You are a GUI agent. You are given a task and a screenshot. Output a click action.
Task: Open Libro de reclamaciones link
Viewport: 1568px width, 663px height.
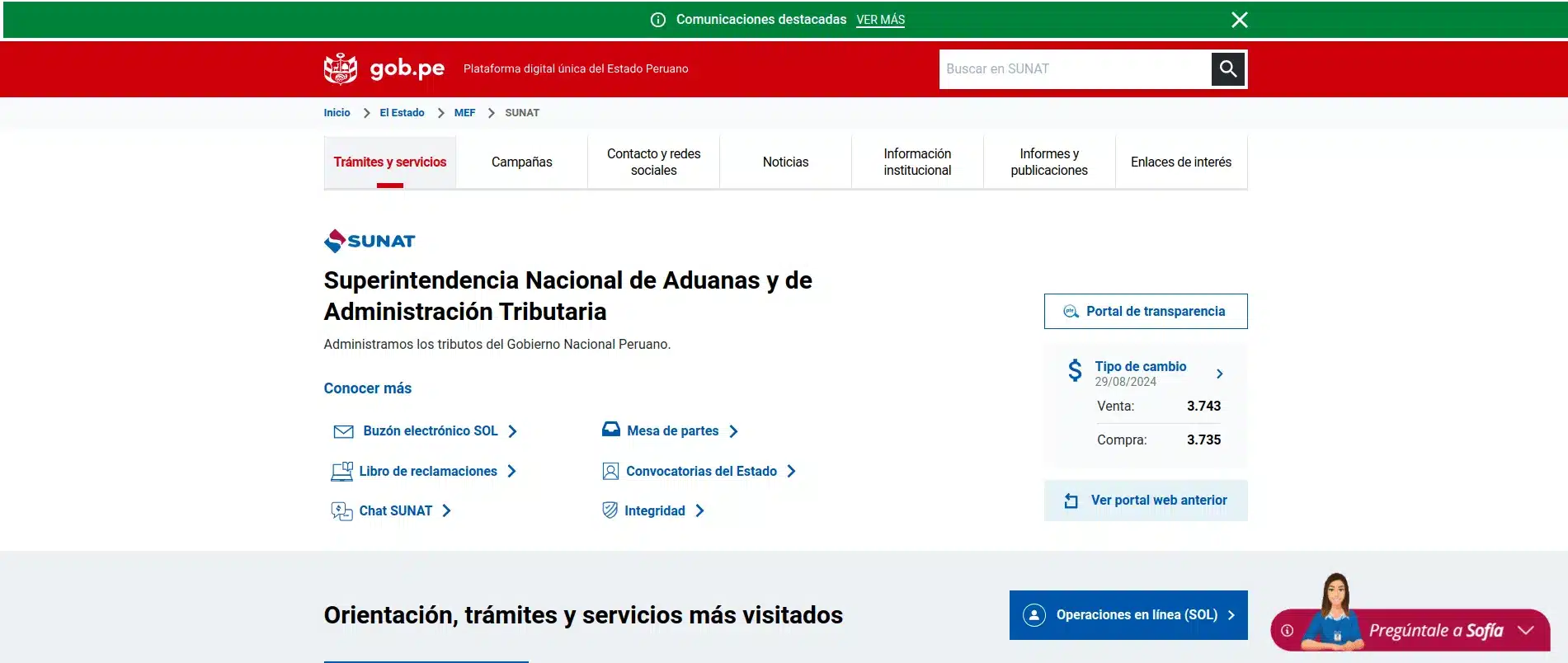(x=428, y=472)
